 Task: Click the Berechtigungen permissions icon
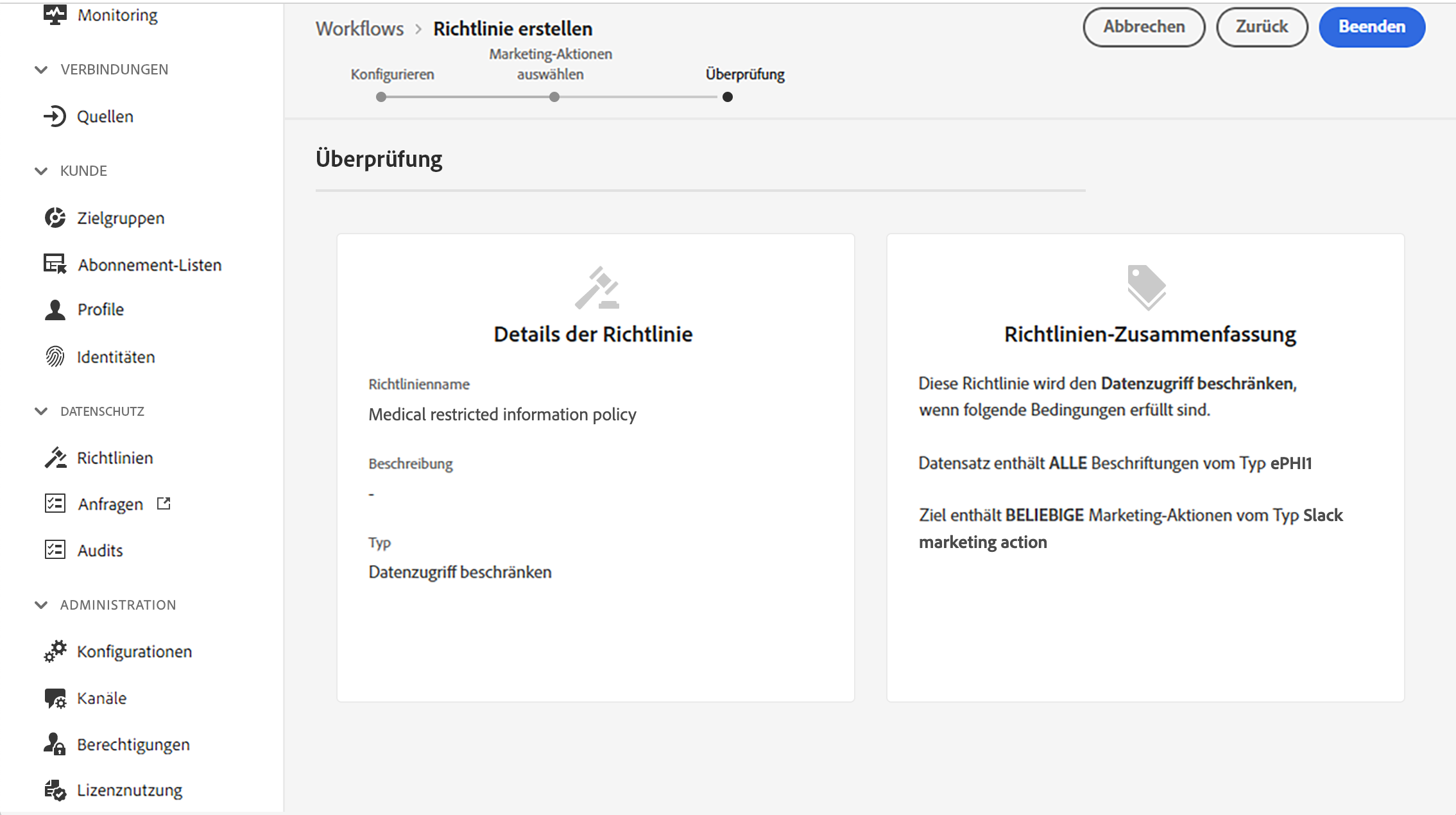coord(55,744)
